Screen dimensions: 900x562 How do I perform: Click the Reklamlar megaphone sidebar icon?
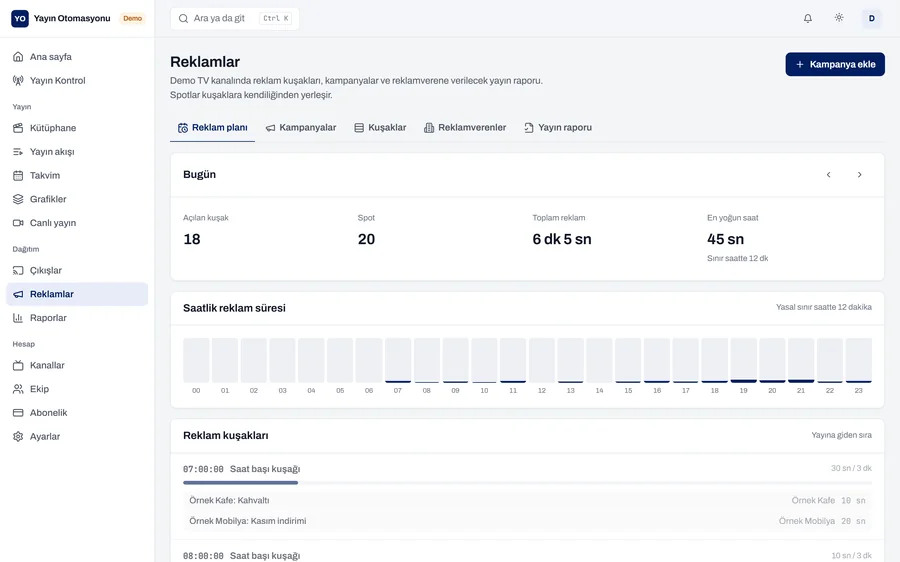[x=18, y=294]
